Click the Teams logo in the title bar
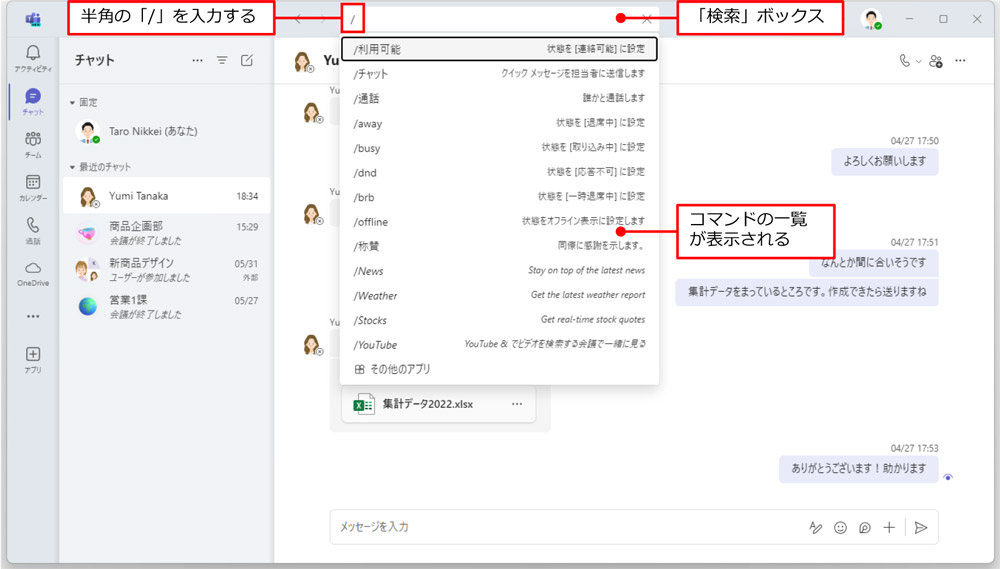This screenshot has height=569, width=1000. point(33,19)
